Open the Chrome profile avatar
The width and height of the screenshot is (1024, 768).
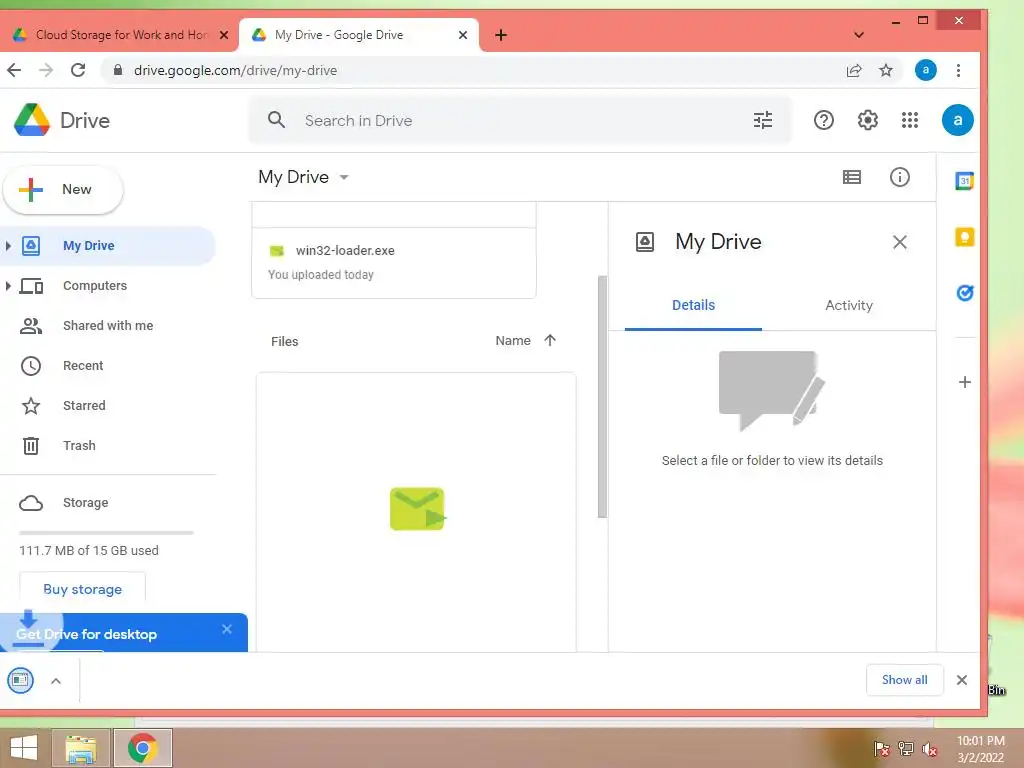tap(925, 70)
